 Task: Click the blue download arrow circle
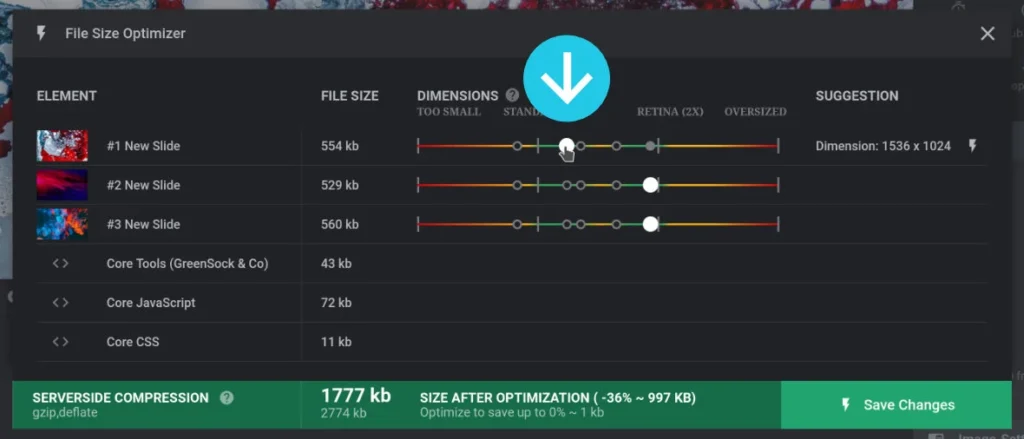[566, 78]
